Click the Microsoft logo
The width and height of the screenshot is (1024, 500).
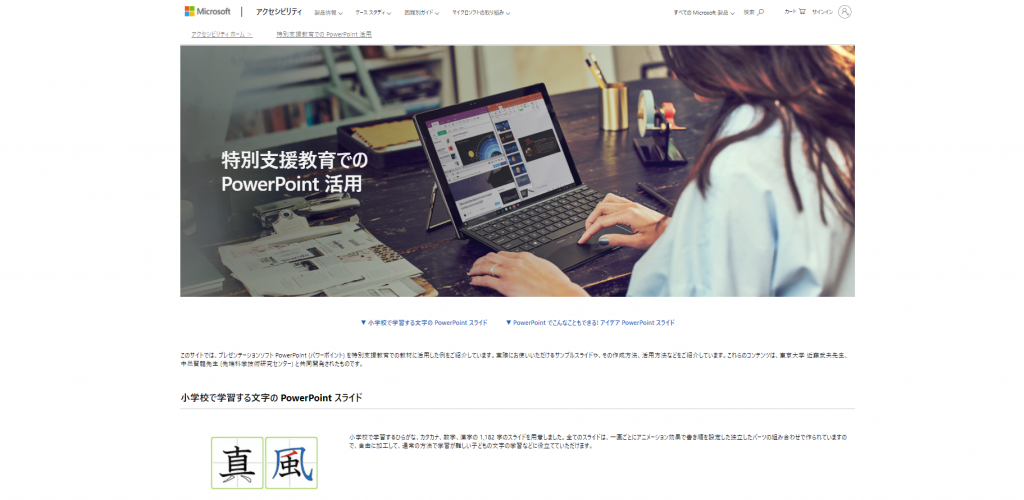208,11
